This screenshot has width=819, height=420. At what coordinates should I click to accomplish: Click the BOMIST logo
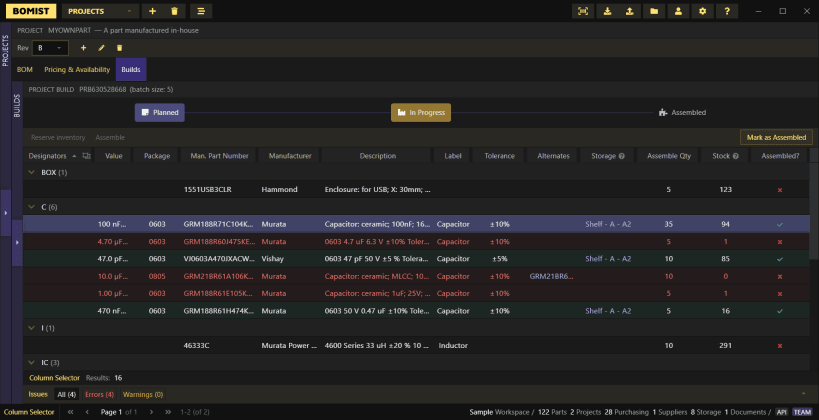(x=31, y=11)
